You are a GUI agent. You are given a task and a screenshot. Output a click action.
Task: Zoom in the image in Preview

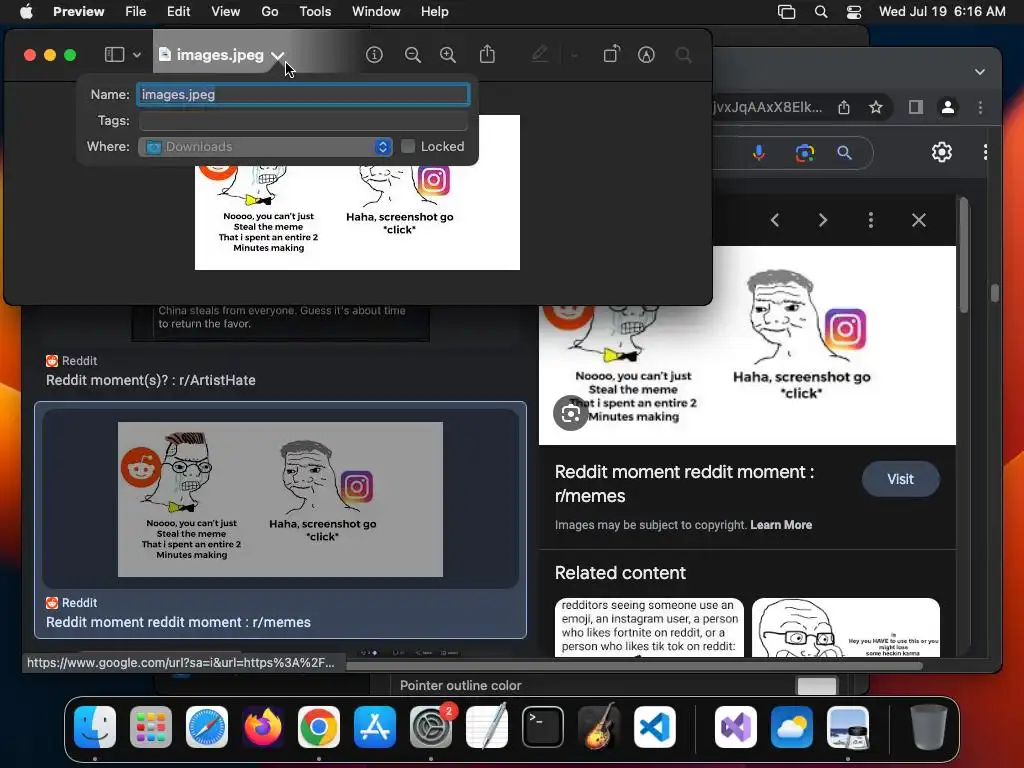(x=448, y=55)
